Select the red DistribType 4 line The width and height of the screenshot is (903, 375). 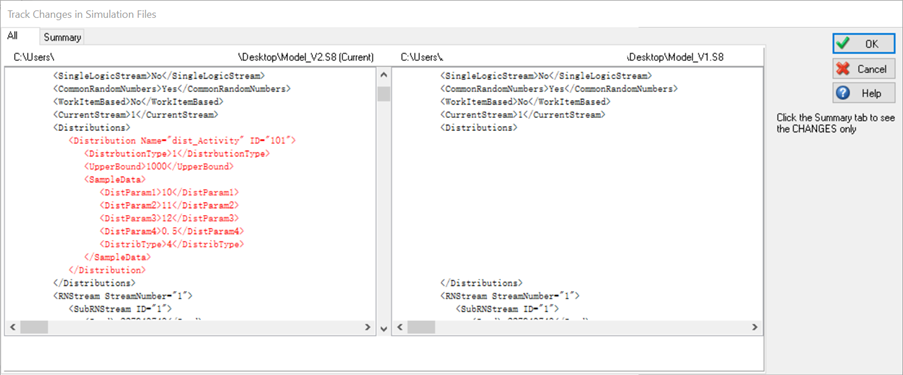click(172, 244)
